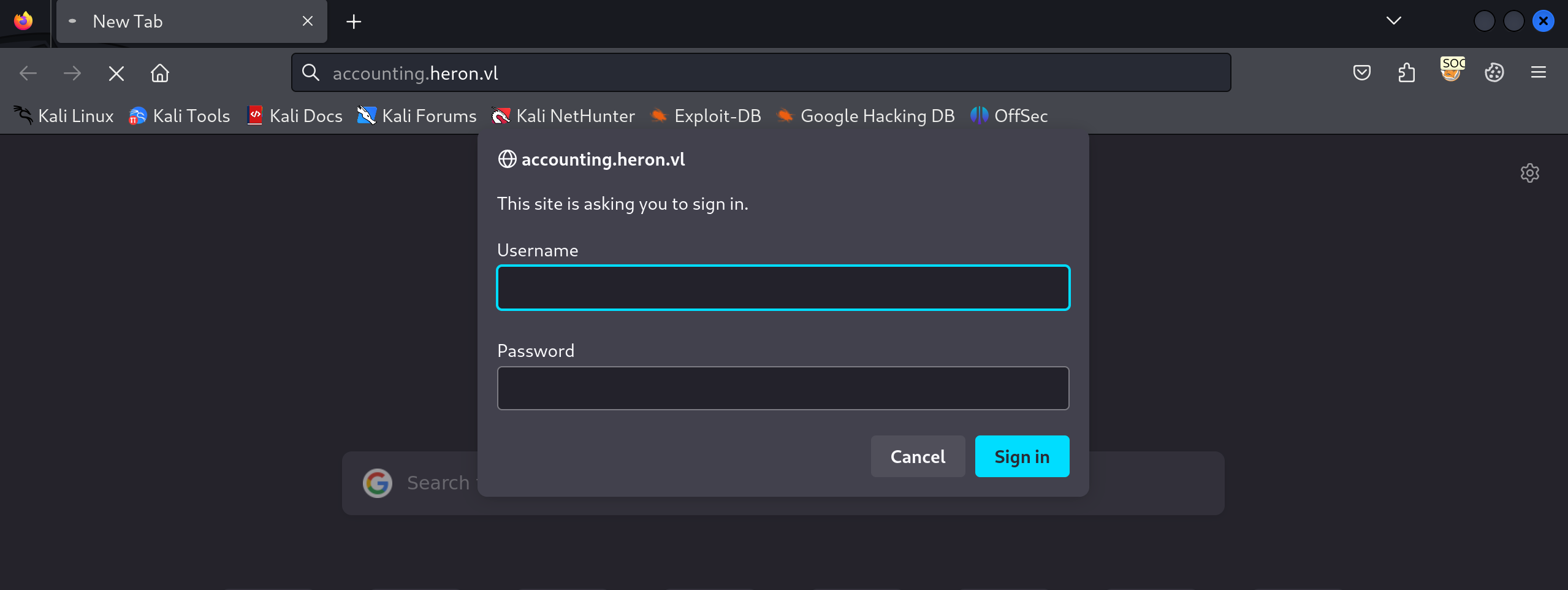Click the Stop loading X icon

tap(116, 74)
